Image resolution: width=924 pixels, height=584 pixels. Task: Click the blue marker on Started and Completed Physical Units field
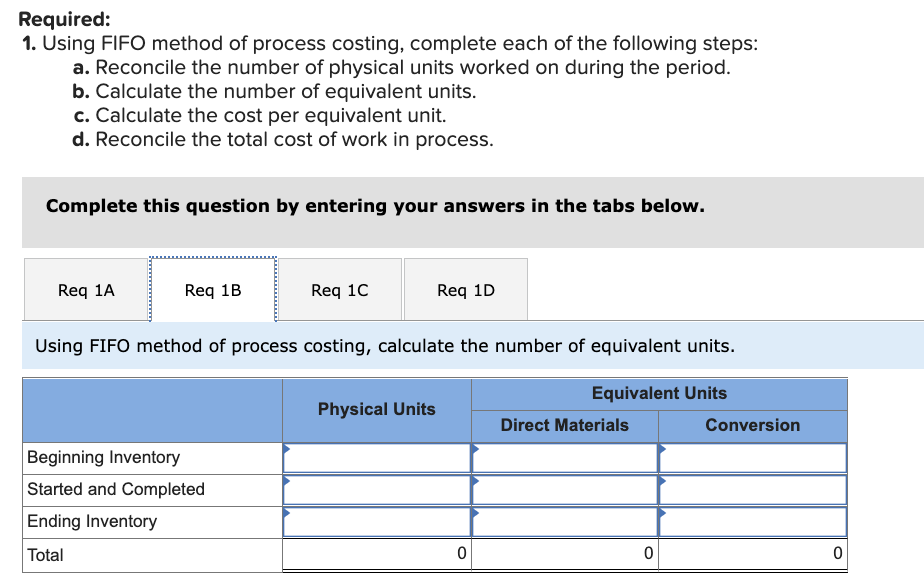[288, 483]
